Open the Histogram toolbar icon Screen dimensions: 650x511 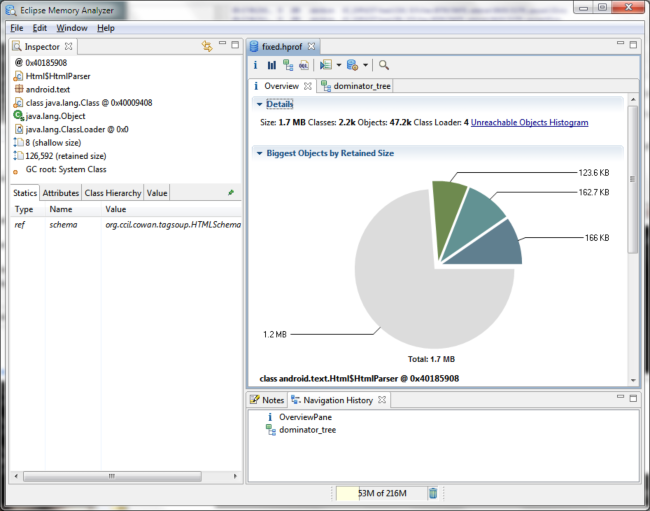tap(272, 65)
